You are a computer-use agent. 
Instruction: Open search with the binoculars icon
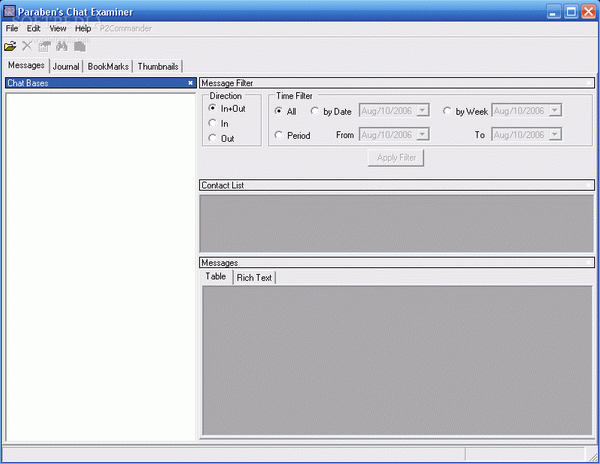coord(62,47)
